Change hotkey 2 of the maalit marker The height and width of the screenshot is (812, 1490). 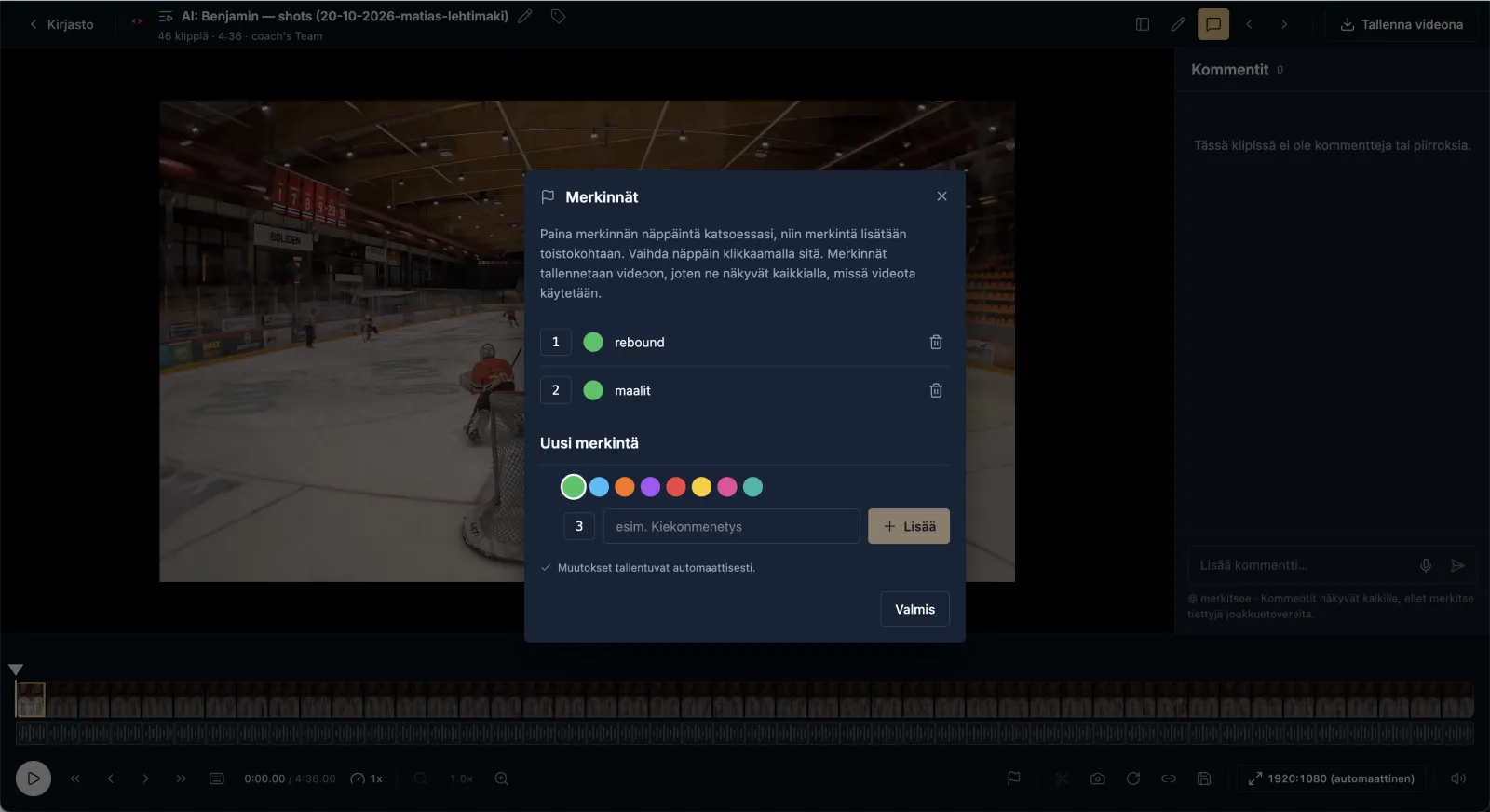click(x=556, y=390)
